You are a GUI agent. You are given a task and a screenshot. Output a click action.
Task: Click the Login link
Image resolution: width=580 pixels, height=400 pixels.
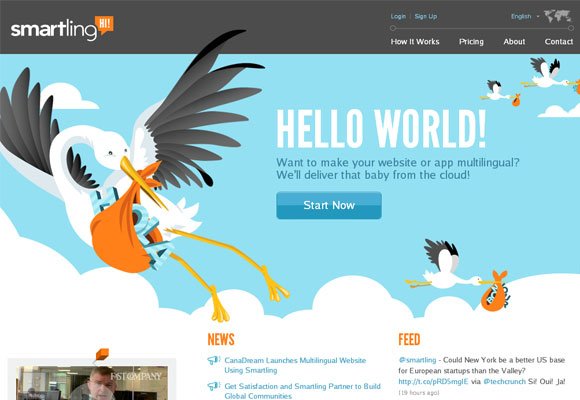398,16
